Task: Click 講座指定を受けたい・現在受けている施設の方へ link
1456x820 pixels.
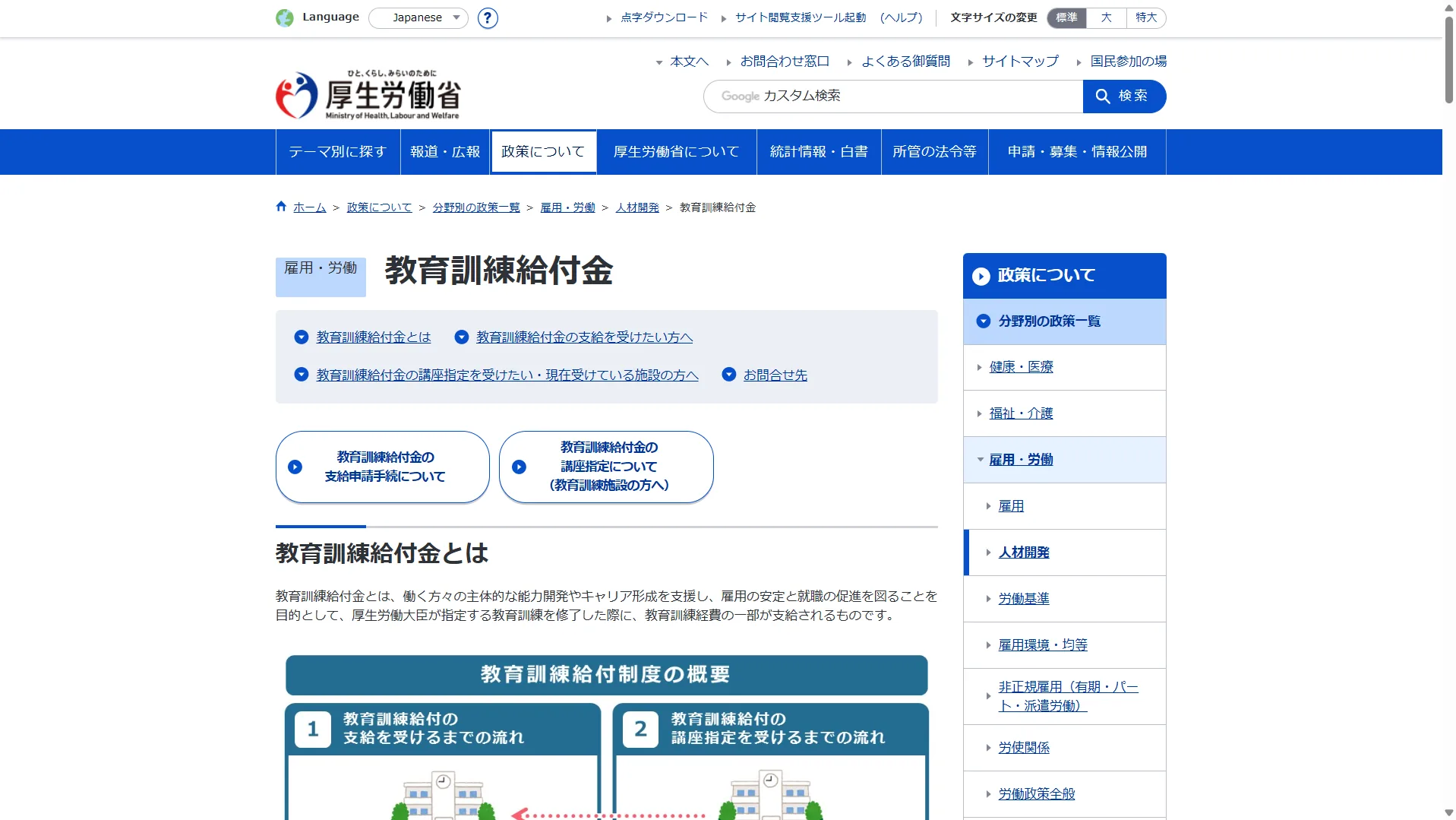Action: pos(507,375)
